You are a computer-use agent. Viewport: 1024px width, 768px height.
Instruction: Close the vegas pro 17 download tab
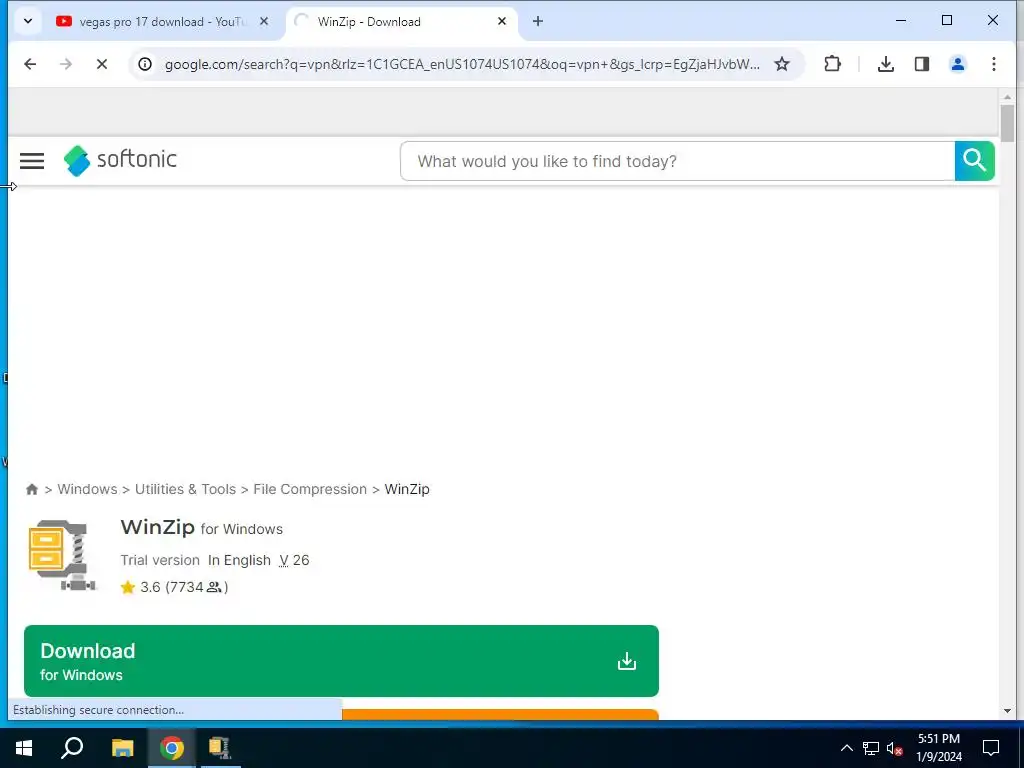(264, 22)
